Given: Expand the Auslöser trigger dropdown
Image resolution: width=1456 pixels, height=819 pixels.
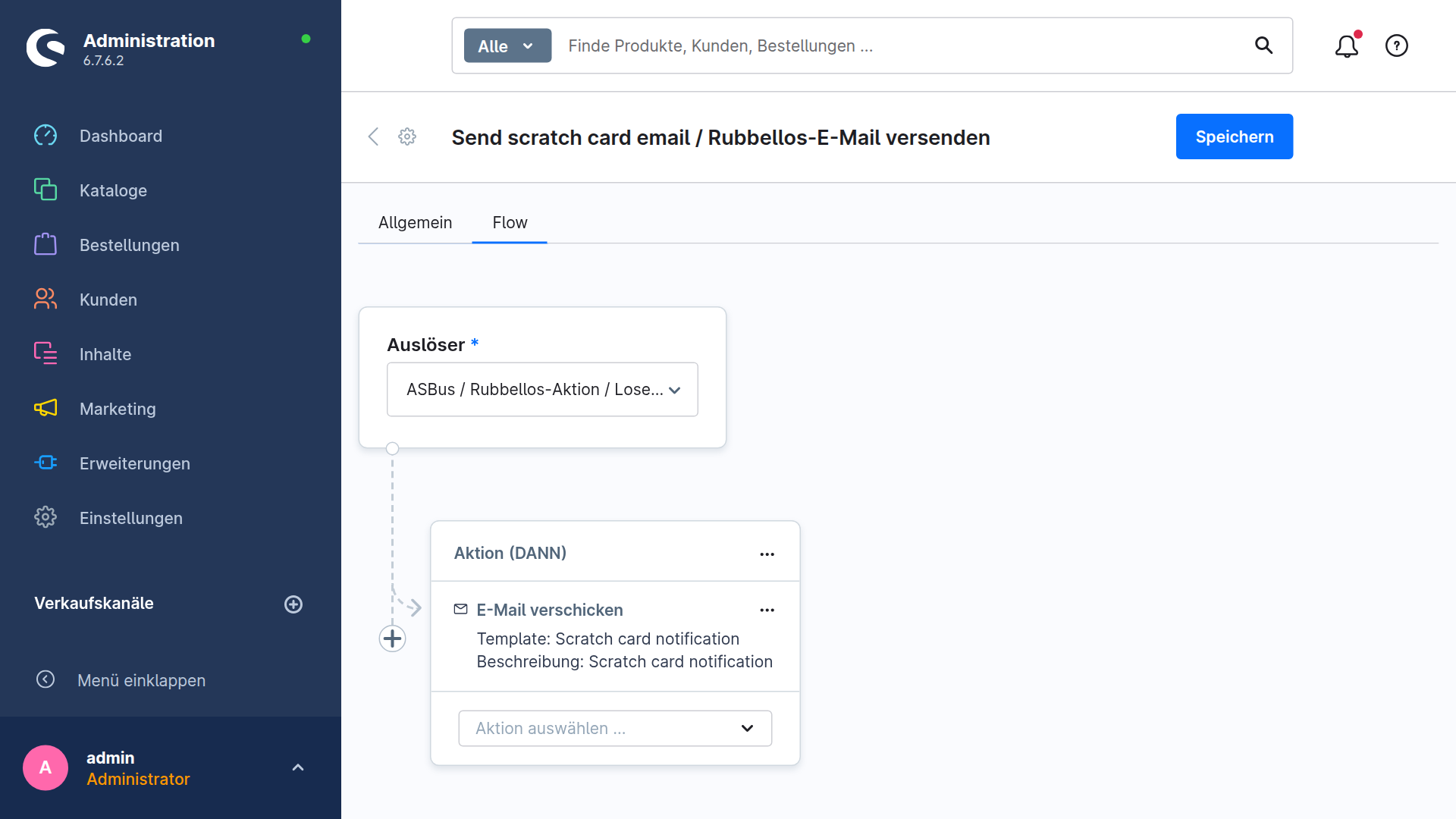Looking at the screenshot, I should click(x=542, y=389).
